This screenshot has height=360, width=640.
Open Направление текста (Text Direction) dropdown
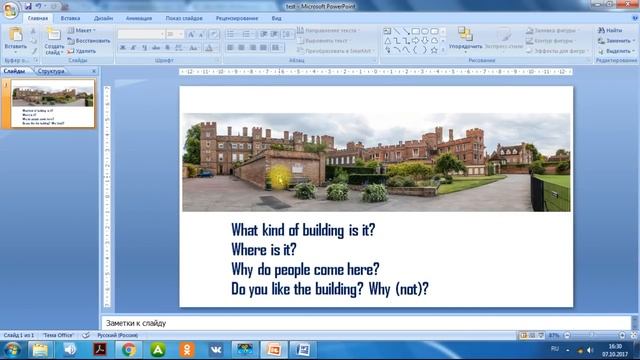(328, 30)
